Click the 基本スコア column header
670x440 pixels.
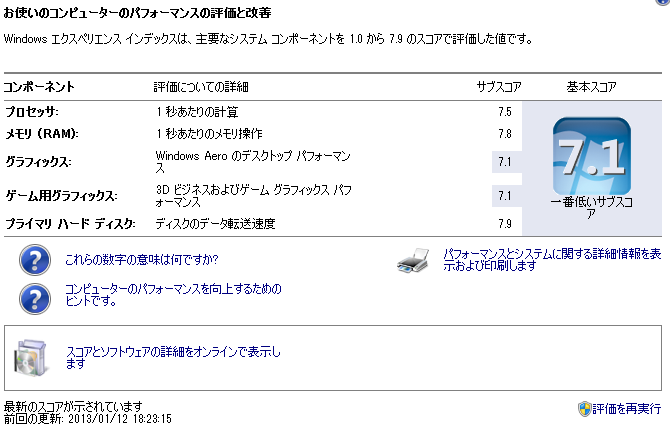click(x=592, y=87)
